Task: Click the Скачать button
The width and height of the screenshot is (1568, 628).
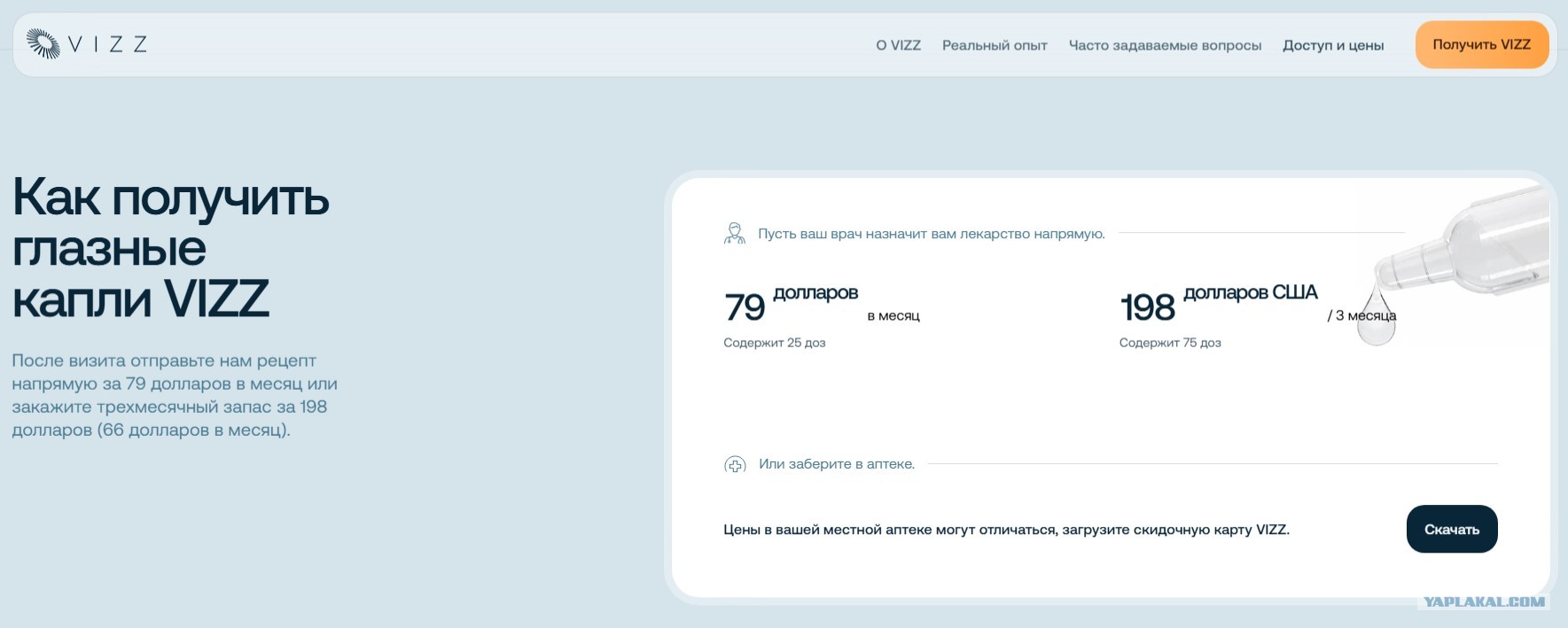Action: pos(1452,529)
